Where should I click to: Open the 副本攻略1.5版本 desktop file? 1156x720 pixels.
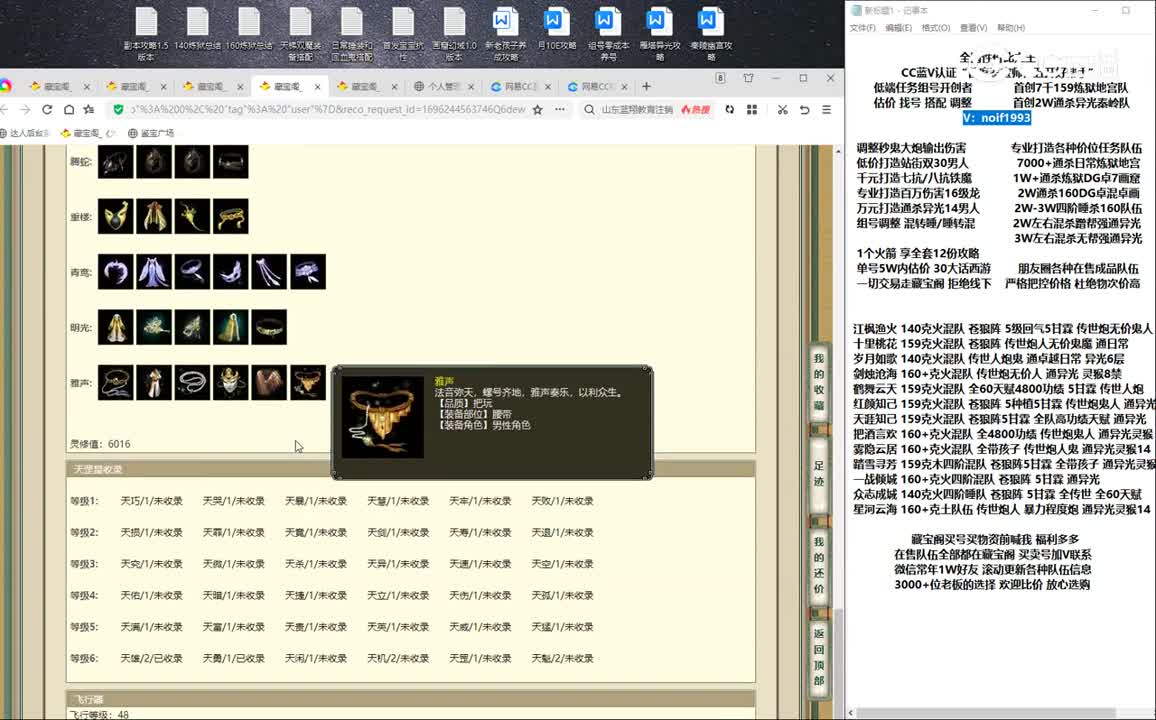(146, 34)
